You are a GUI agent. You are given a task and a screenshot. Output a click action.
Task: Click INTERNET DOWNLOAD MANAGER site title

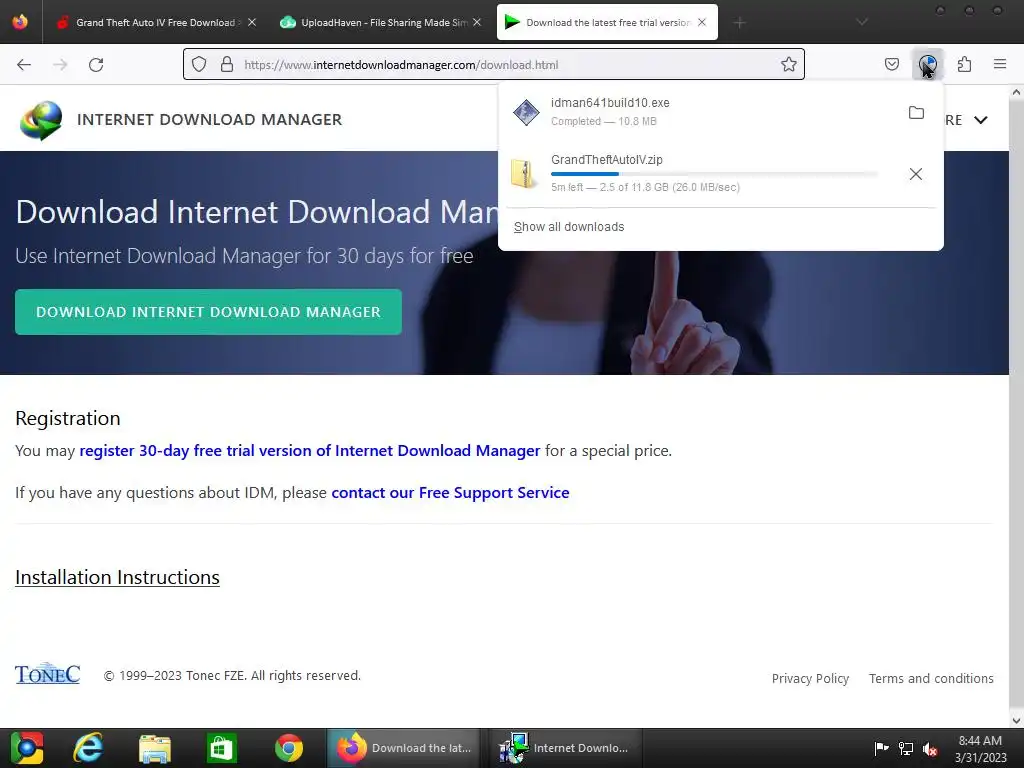click(x=210, y=120)
